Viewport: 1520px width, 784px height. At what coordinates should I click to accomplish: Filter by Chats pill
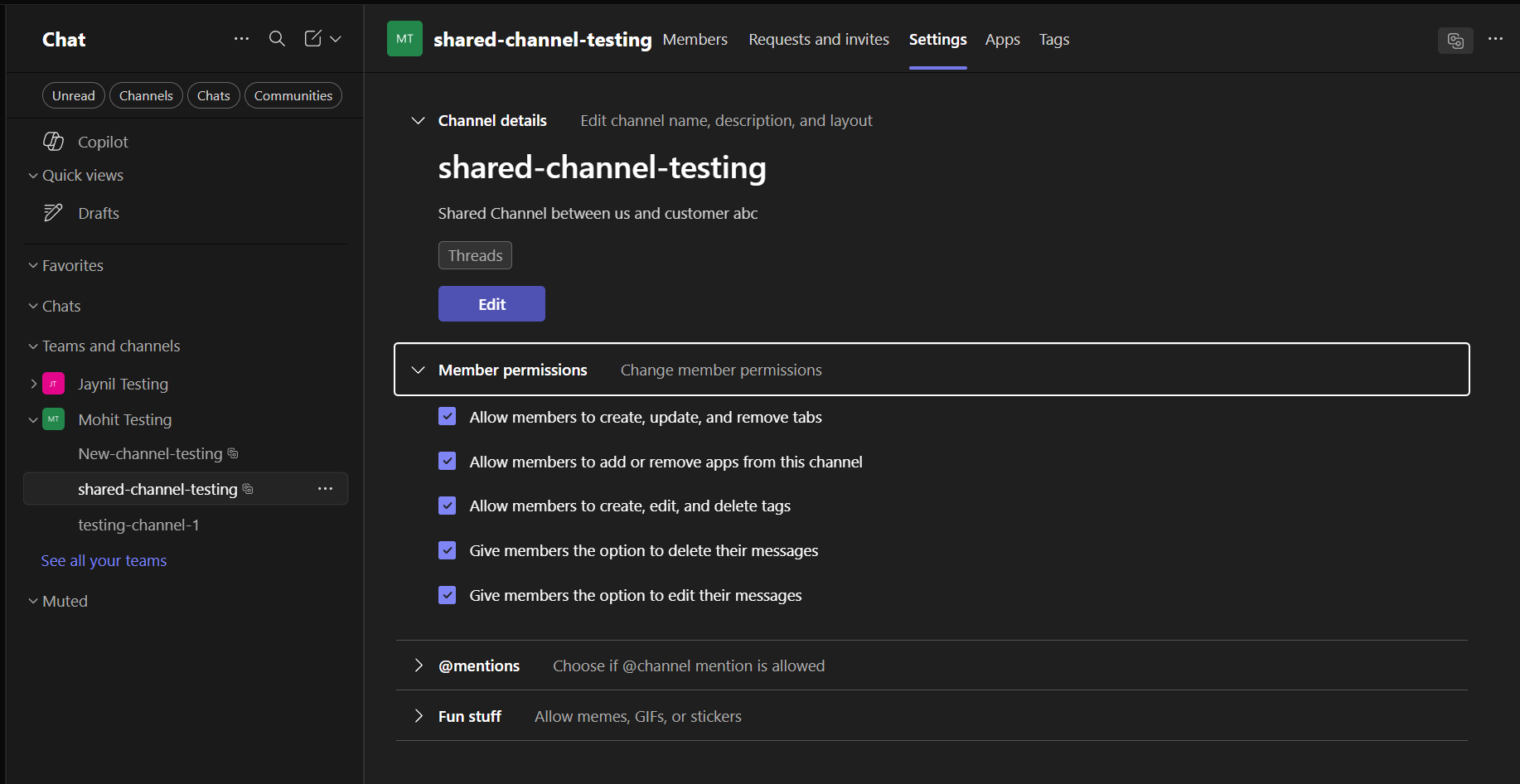(x=214, y=95)
